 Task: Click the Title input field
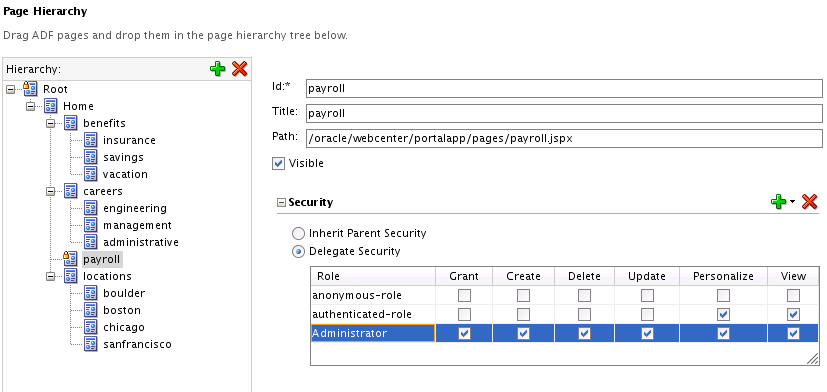[x=564, y=113]
